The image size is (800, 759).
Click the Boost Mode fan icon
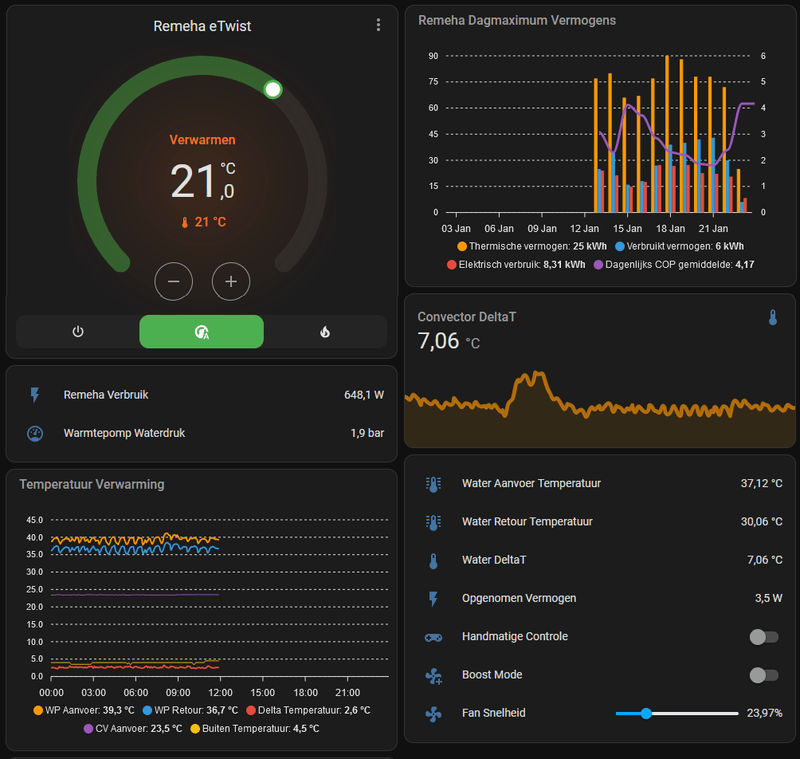point(433,675)
